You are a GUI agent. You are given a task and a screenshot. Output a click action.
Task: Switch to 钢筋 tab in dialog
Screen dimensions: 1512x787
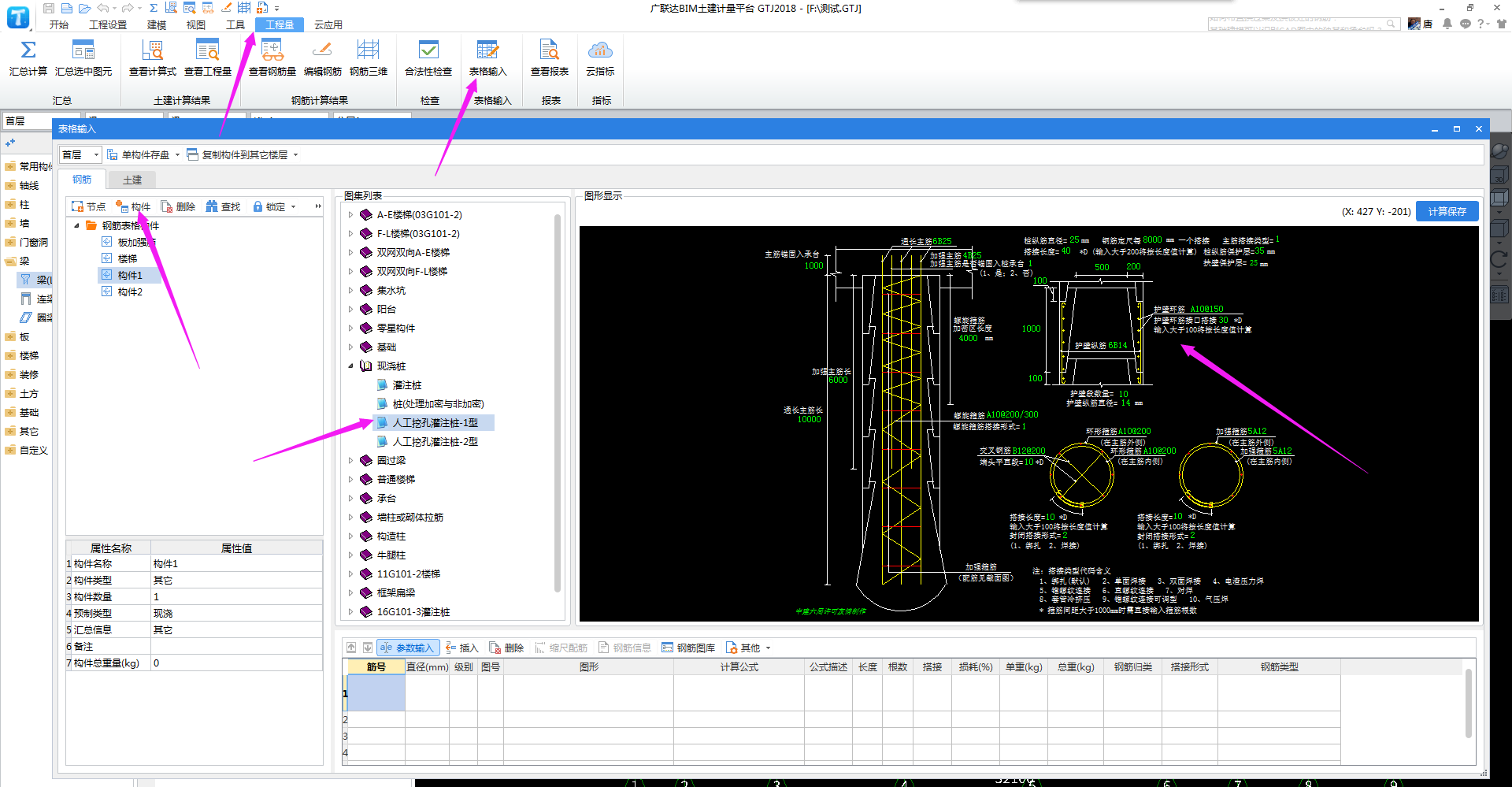82,180
